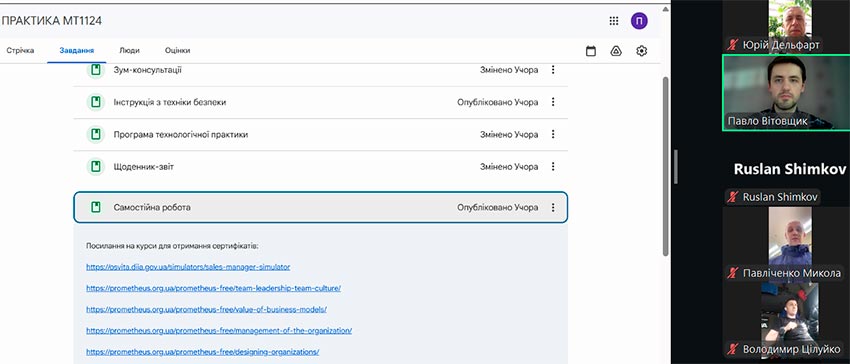Click muted mic icon of Павліченко Микола
850x364 pixels.
(x=733, y=273)
